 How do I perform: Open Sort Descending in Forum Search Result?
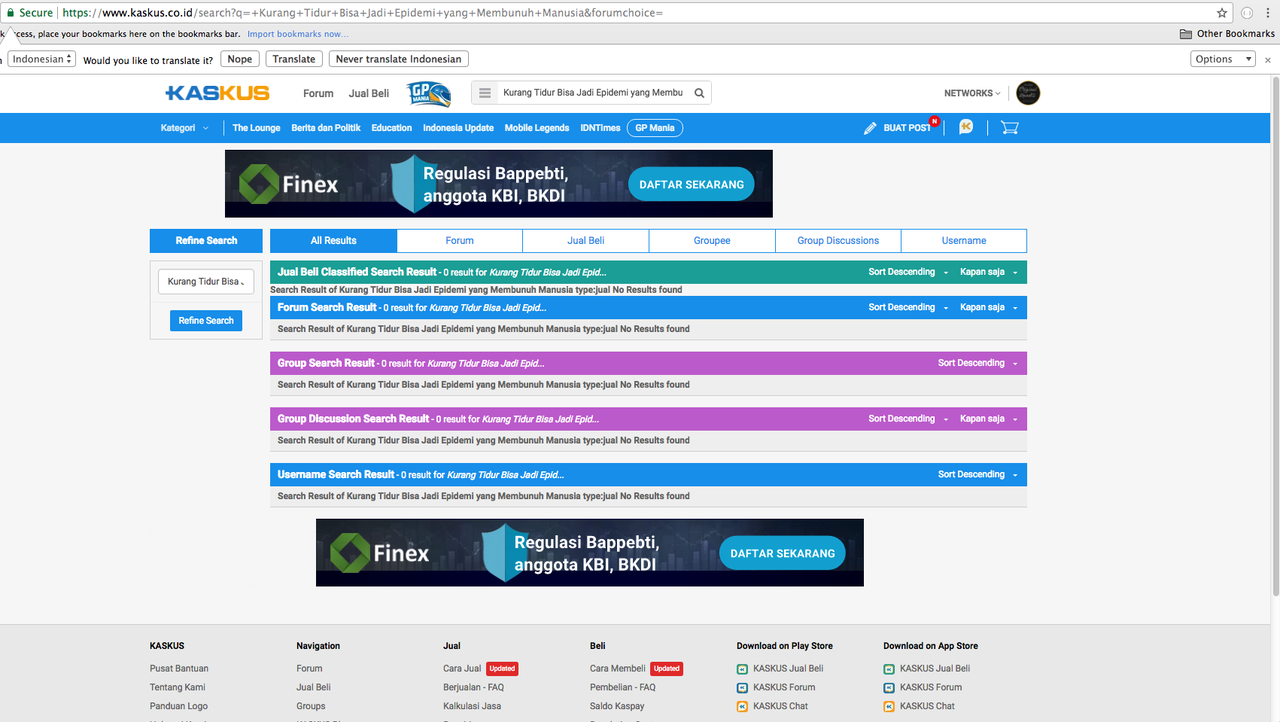[x=908, y=308]
